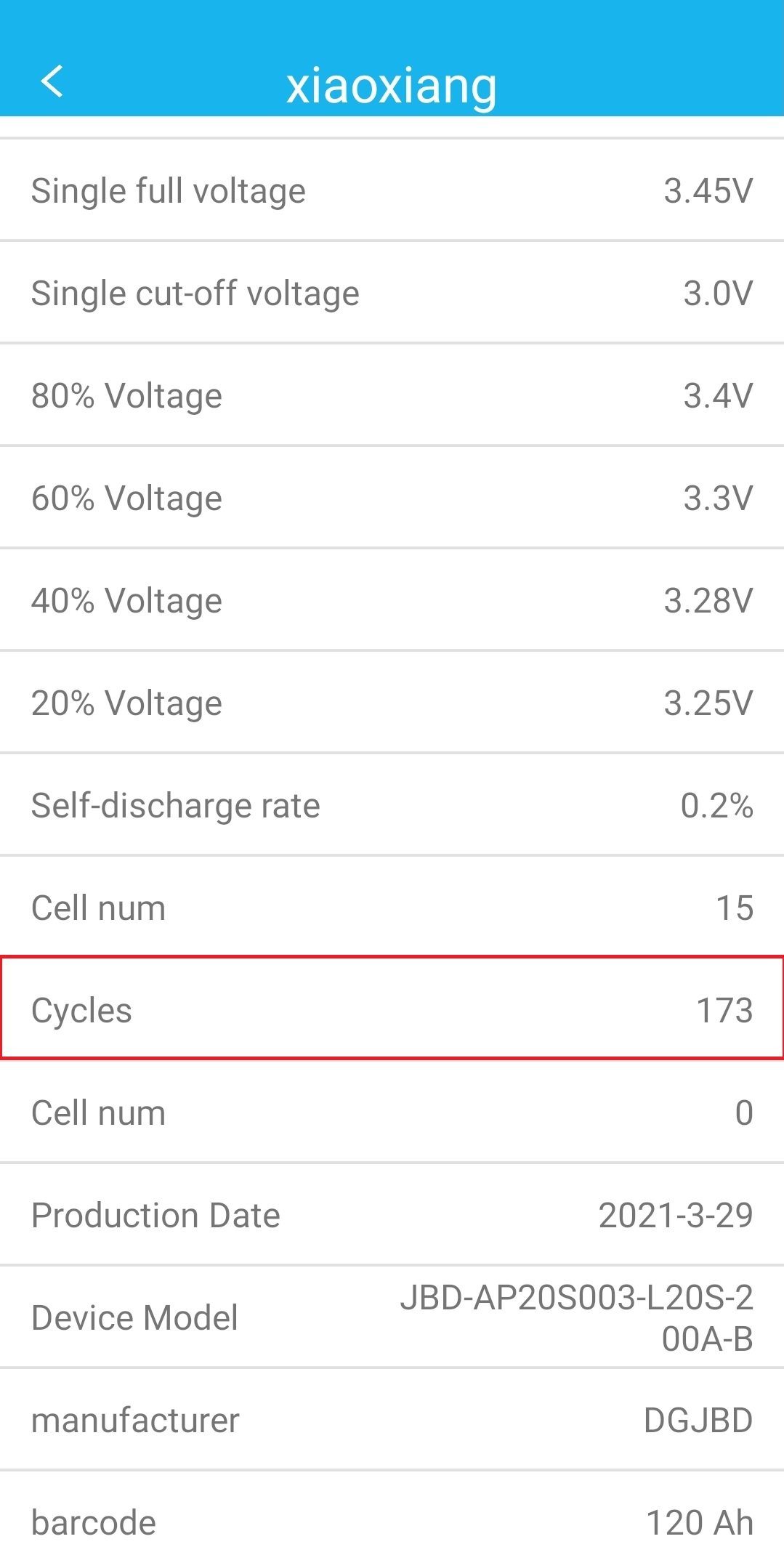Viewport: 784px width, 1547px height.
Task: Tap the xiaoxiang header title
Action: click(x=392, y=86)
